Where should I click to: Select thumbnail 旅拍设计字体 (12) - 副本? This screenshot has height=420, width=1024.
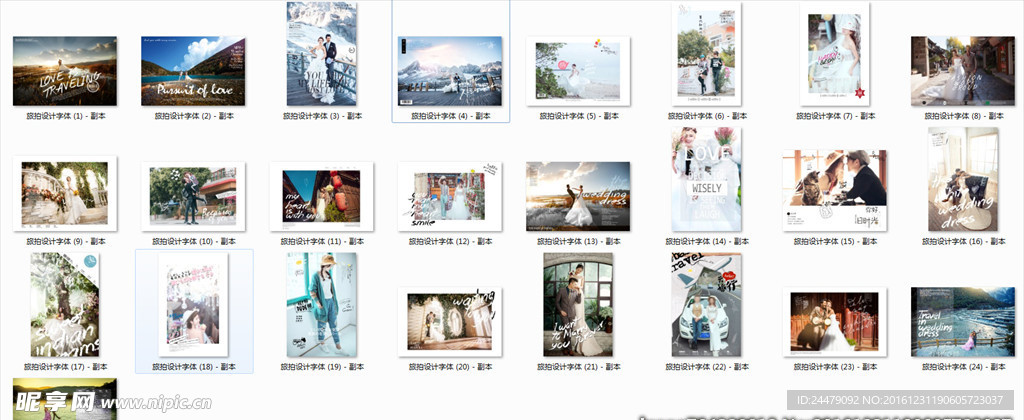click(450, 197)
